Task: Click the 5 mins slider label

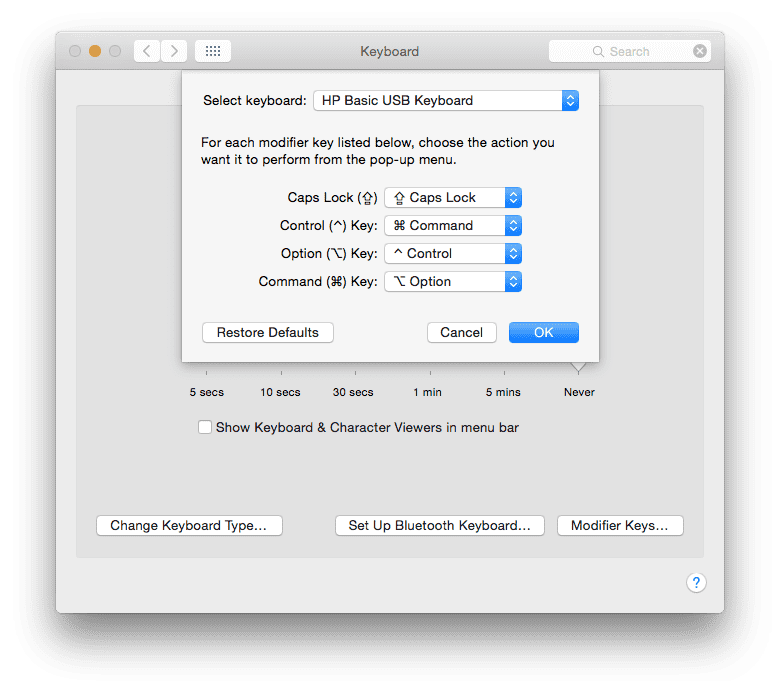Action: coord(503,392)
